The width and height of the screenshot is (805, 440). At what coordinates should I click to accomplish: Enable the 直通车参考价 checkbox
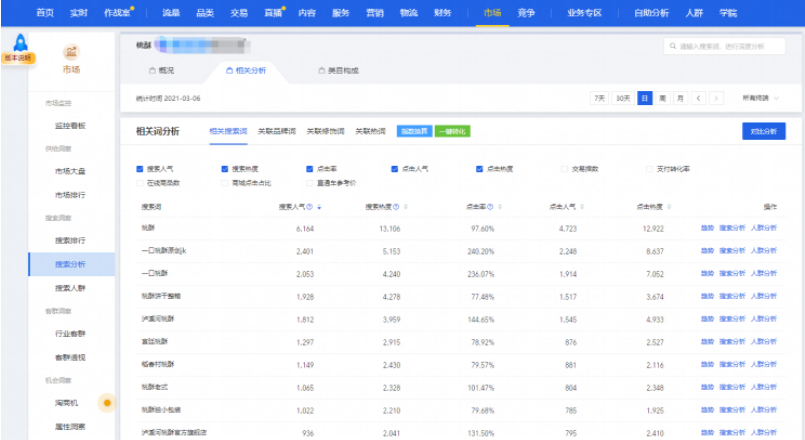pos(310,183)
